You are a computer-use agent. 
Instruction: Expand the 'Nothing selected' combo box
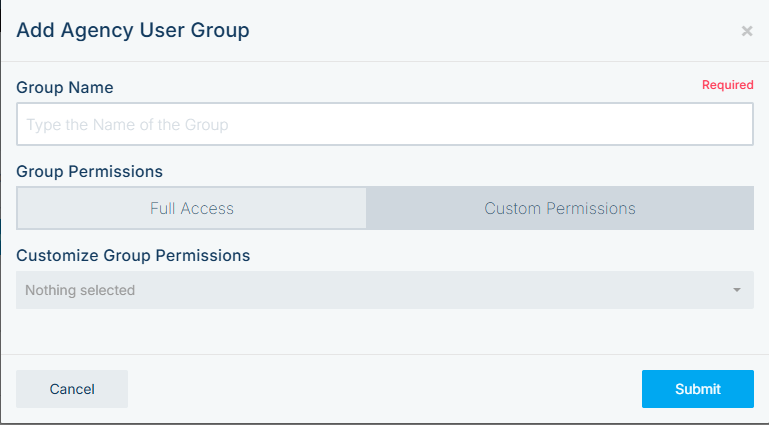point(385,290)
